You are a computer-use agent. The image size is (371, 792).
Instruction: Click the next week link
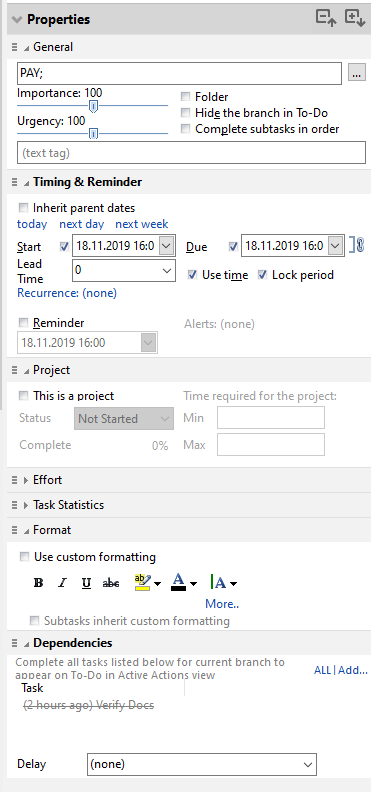[142, 224]
